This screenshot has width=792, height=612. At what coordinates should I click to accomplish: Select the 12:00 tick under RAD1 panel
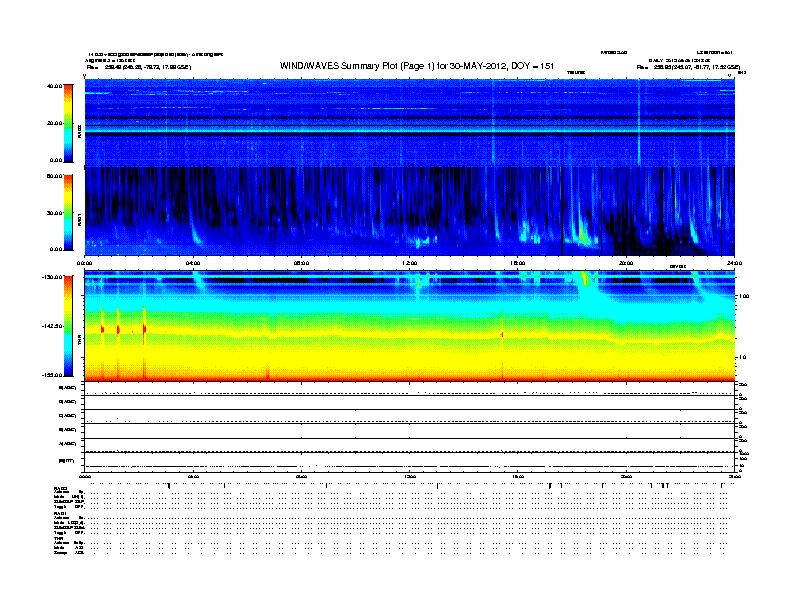coord(410,263)
